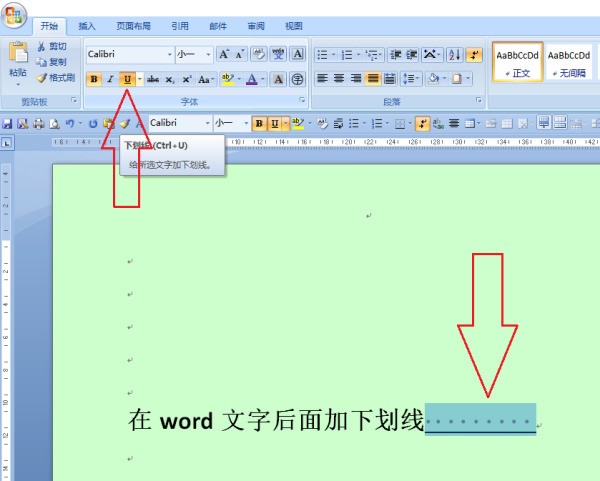Click the Undo icon in quick toolbar
The image size is (600, 481).
[x=70, y=124]
